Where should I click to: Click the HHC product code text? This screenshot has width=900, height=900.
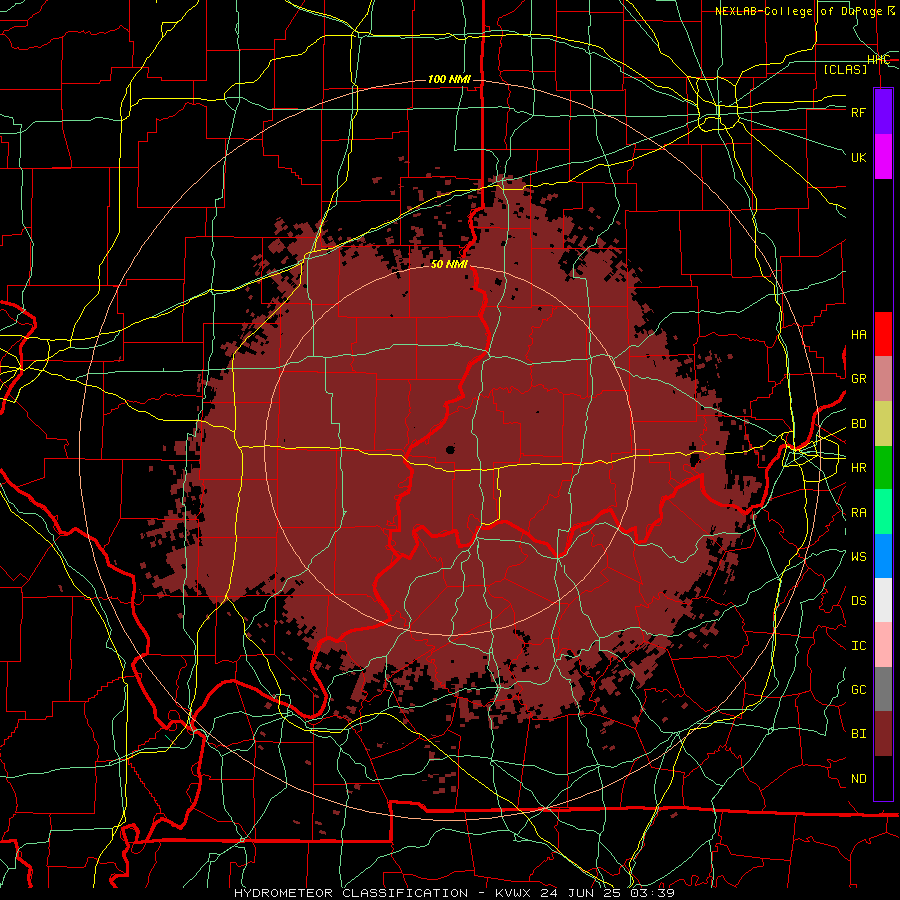(x=878, y=60)
